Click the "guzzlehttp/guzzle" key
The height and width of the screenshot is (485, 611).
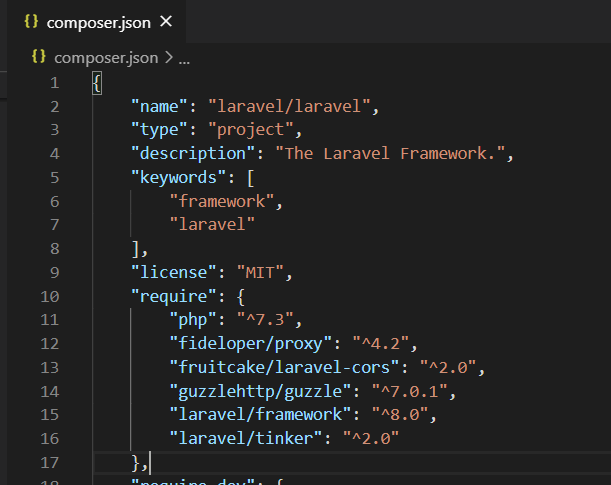pyautogui.click(x=260, y=392)
